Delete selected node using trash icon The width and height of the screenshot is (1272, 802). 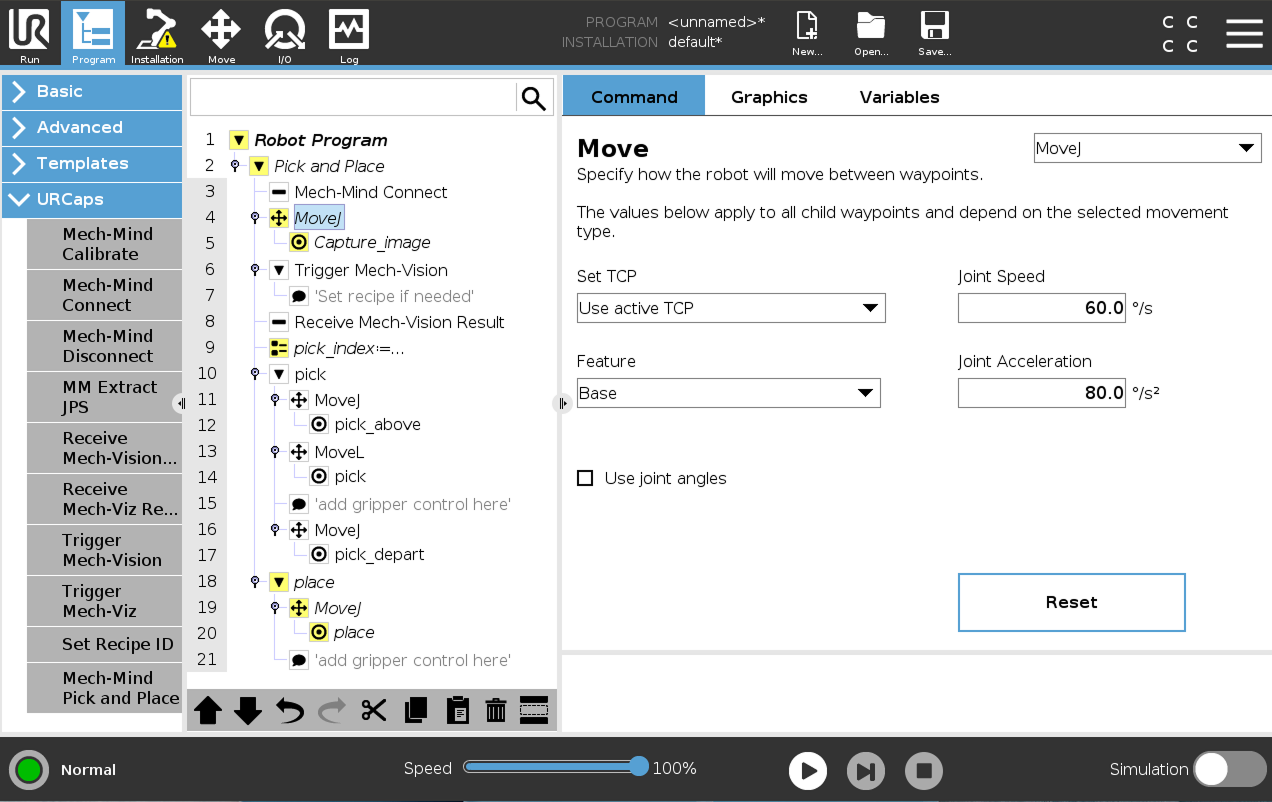click(495, 710)
